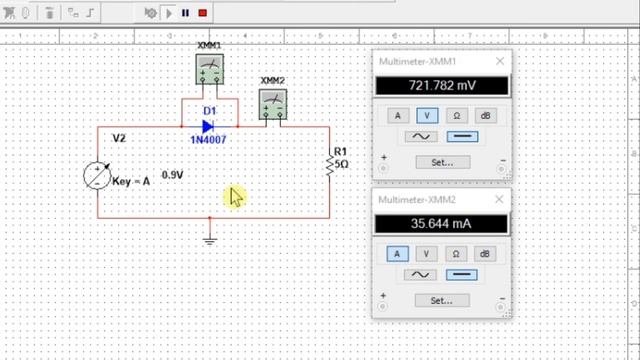Click the plus terminal in Multimeter-XMM1 panel
This screenshot has height=360, width=640.
tap(383, 168)
